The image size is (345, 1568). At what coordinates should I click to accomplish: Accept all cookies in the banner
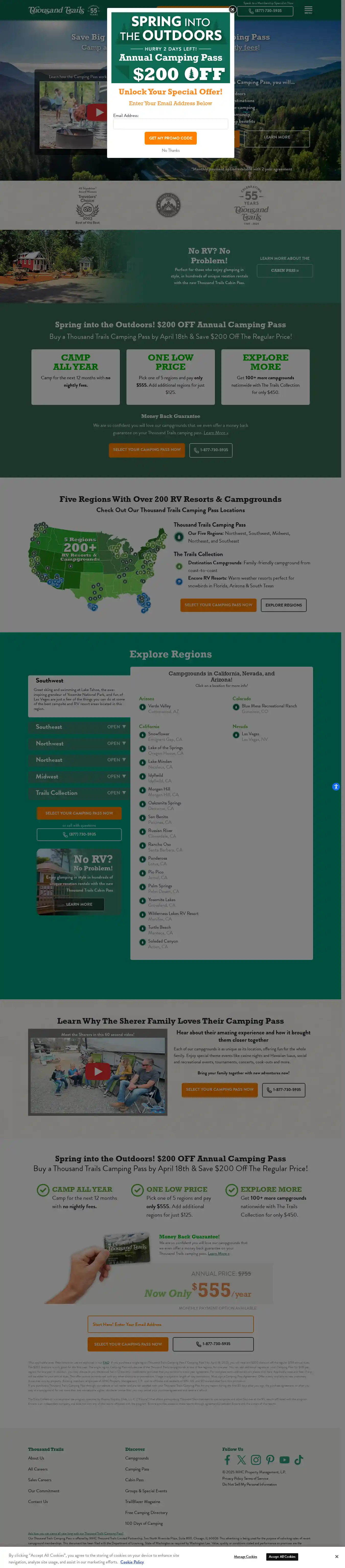click(x=282, y=1556)
